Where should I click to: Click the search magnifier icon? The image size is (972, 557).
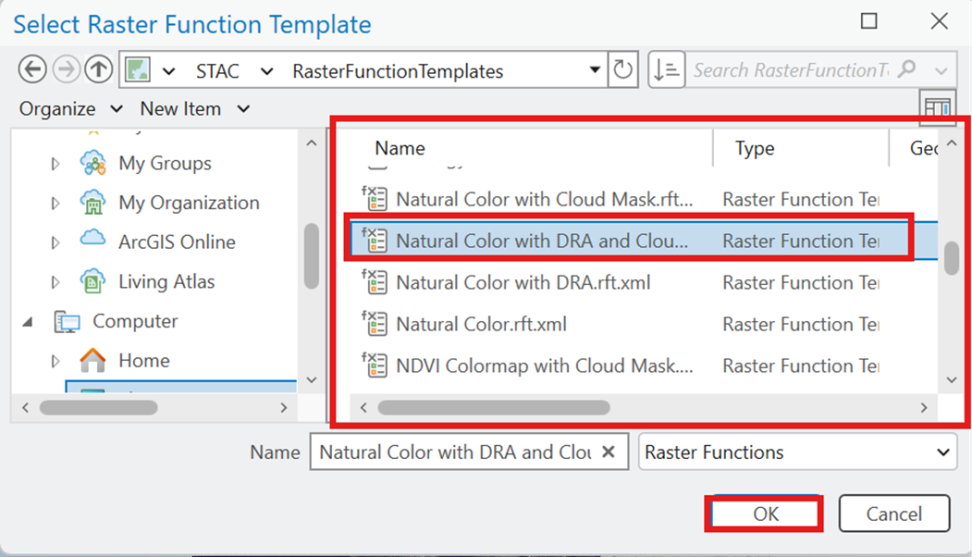click(907, 69)
